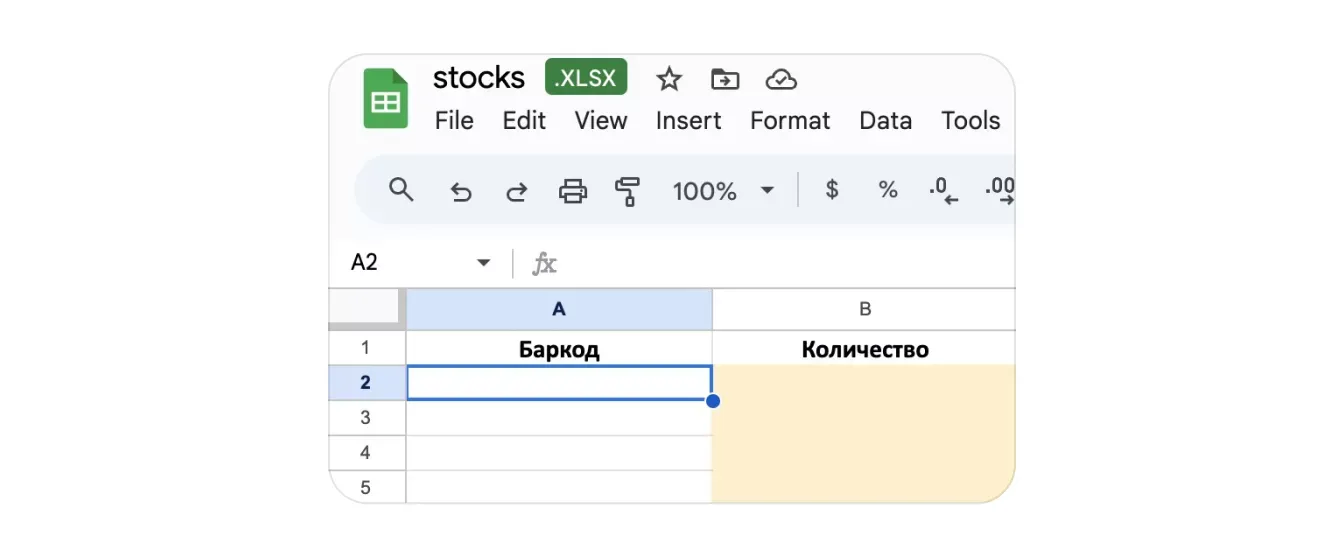Check the cloud document status icon
Screen dimensions: 1344x557
780,79
